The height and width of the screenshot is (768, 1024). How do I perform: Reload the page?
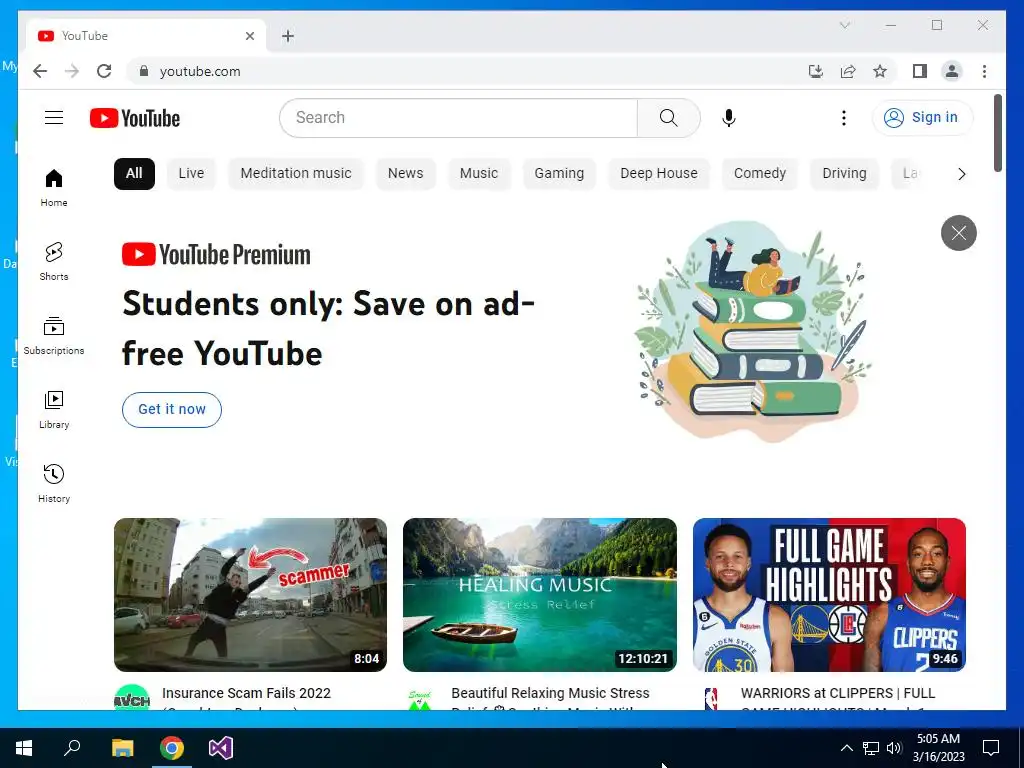pos(104,71)
